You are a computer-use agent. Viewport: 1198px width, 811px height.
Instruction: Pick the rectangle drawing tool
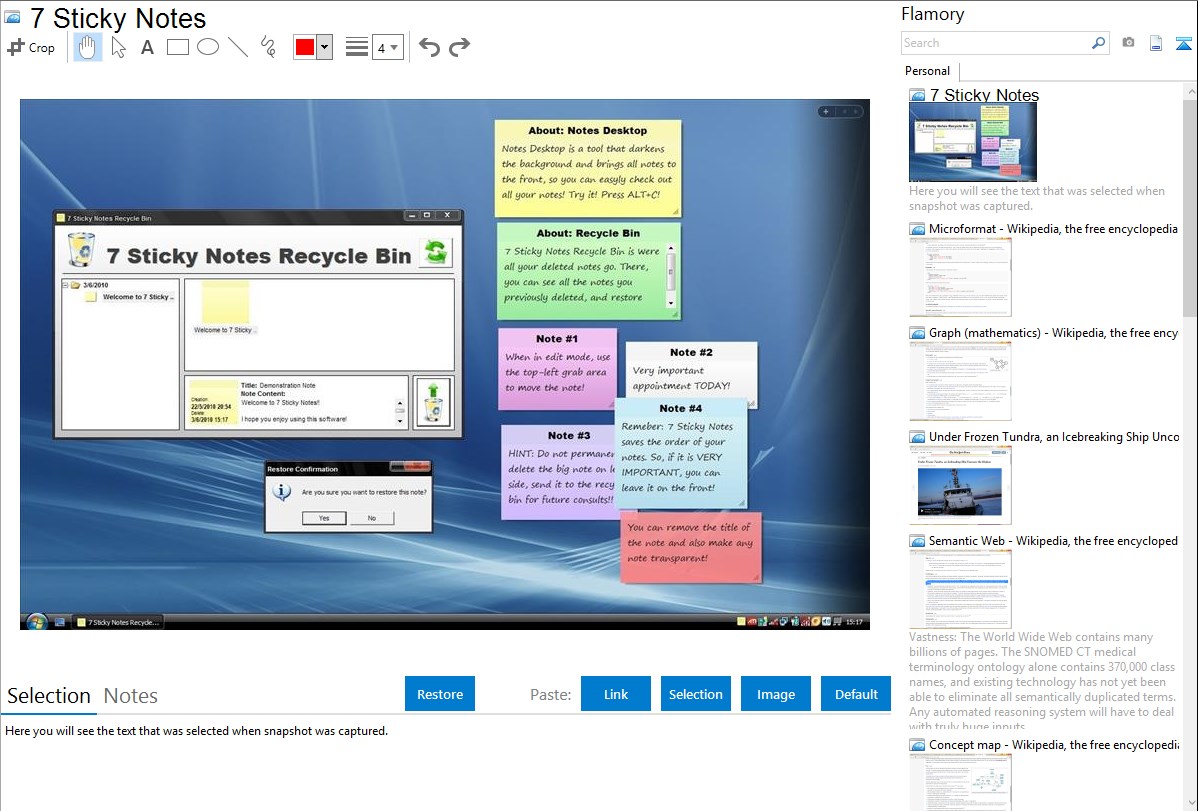177,47
